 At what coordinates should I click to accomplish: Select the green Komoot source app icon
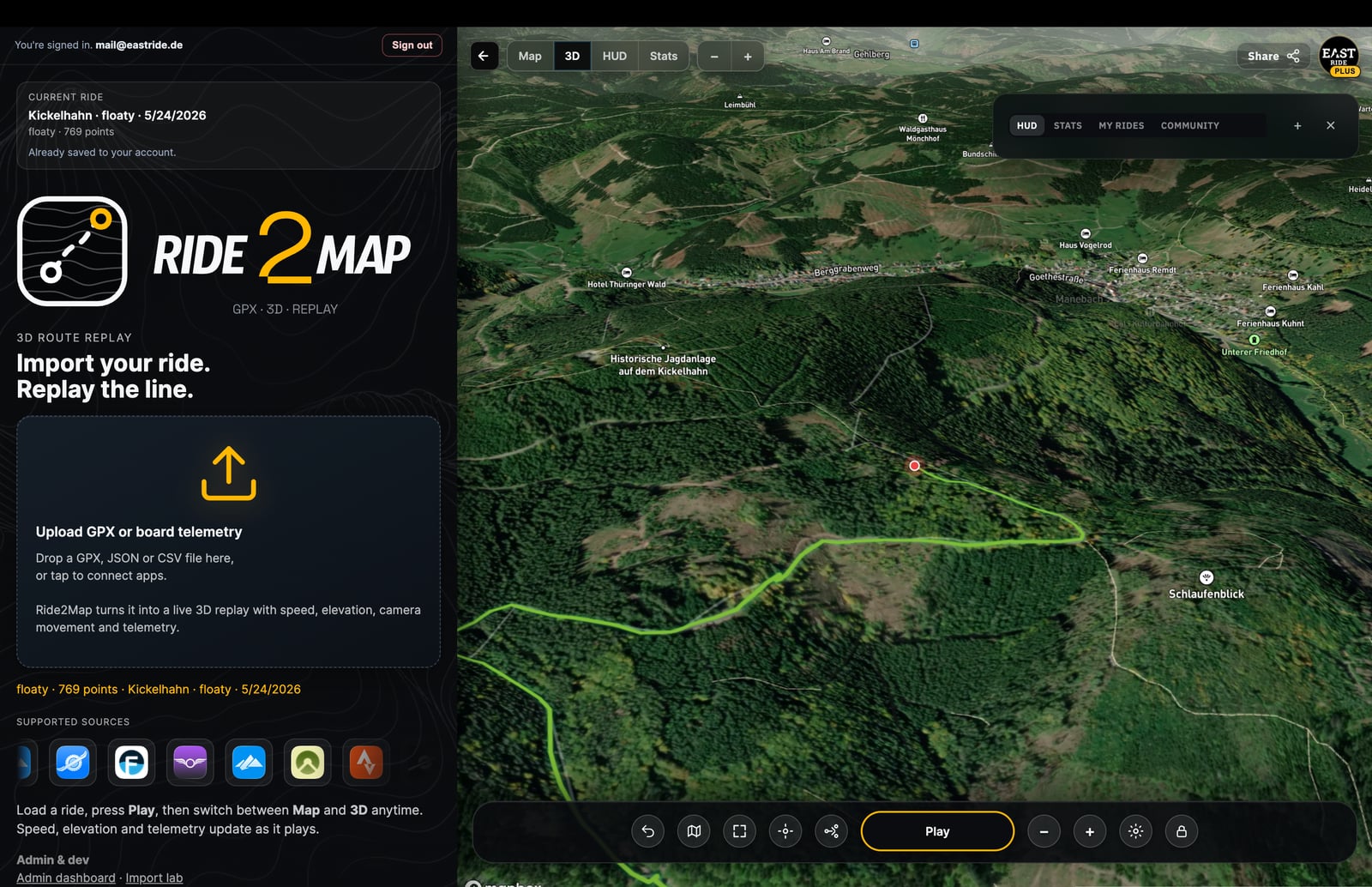pyautogui.click(x=307, y=762)
